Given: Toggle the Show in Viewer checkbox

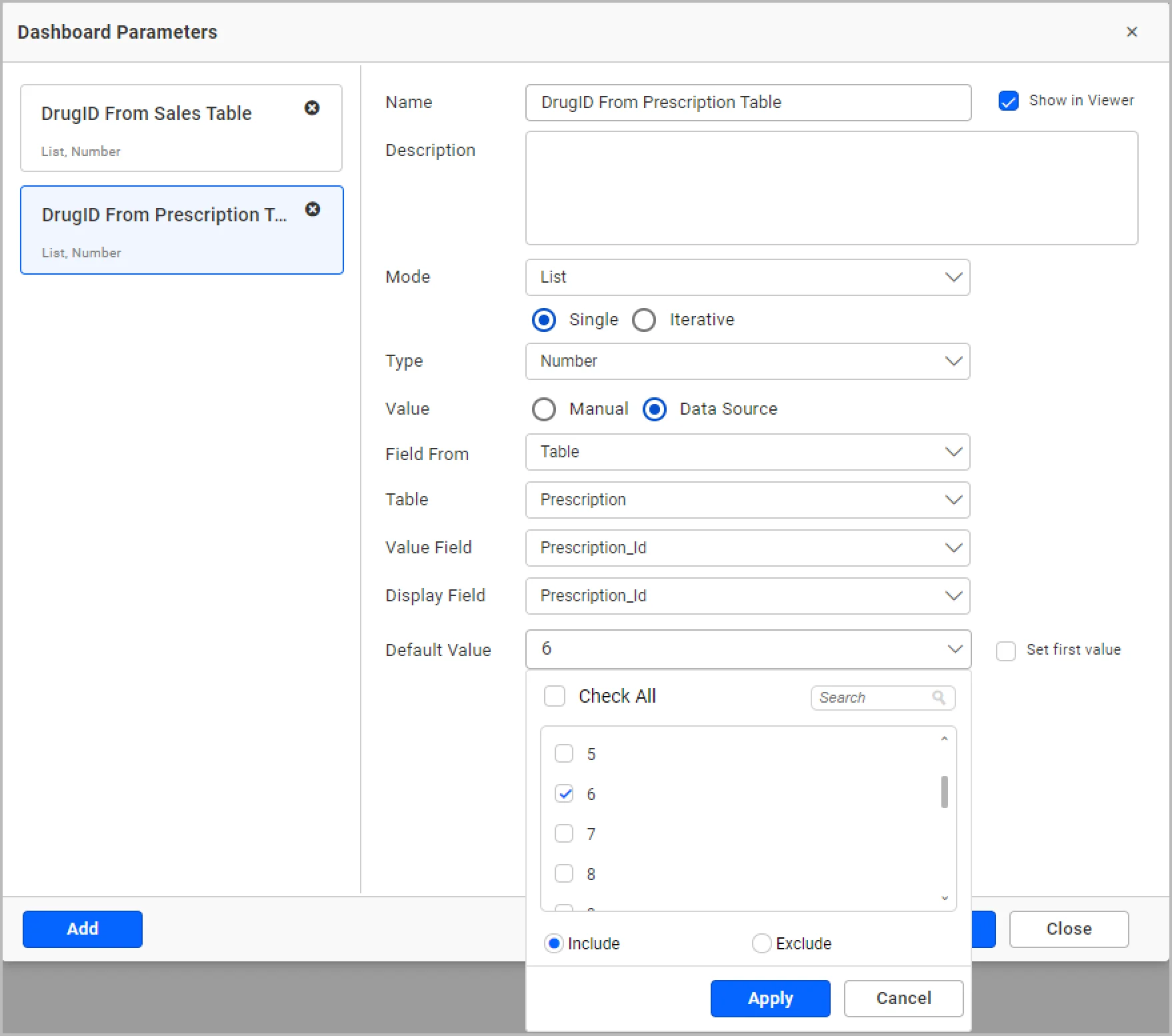Looking at the screenshot, I should [x=1008, y=101].
